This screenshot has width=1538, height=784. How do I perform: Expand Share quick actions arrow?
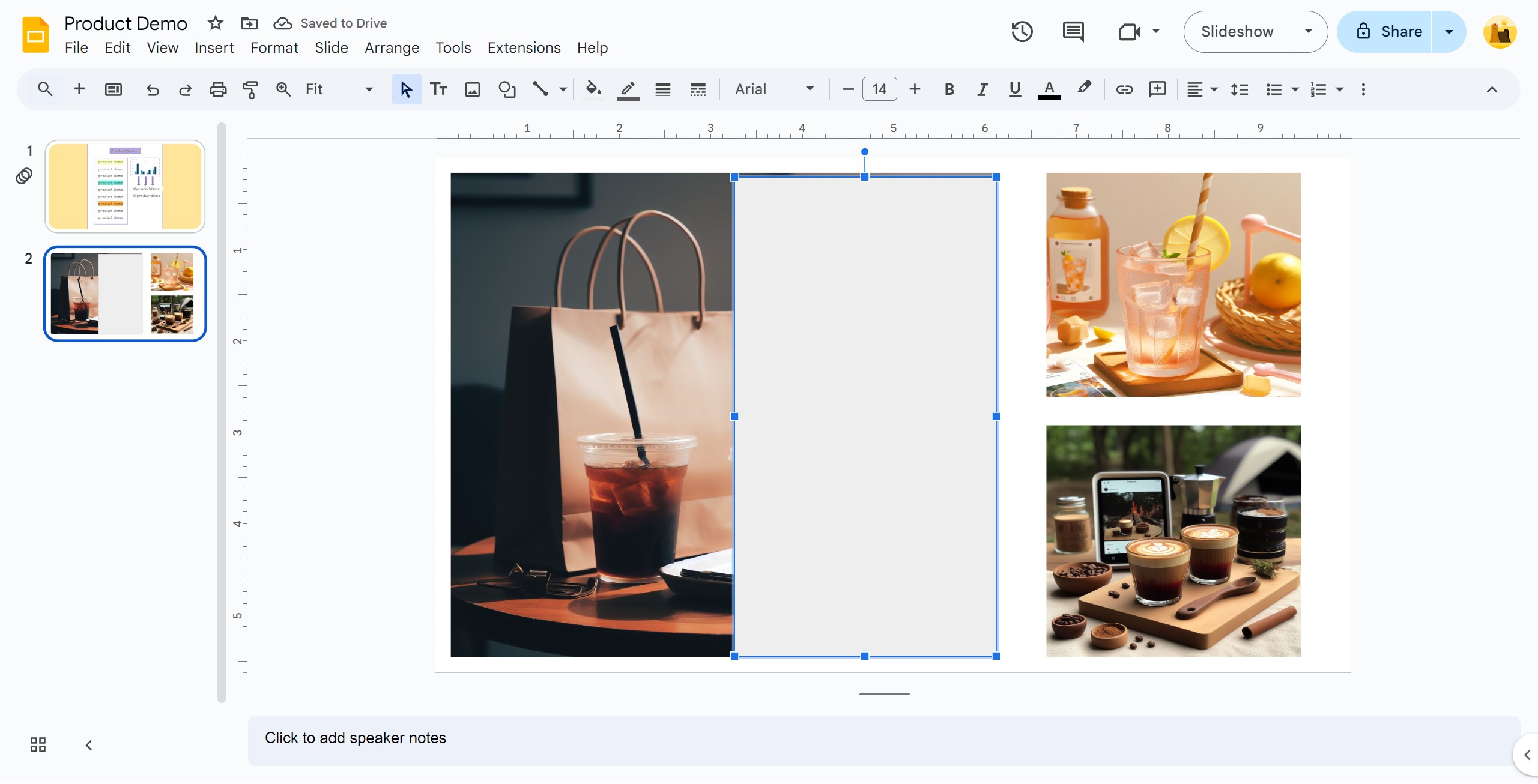[x=1449, y=32]
